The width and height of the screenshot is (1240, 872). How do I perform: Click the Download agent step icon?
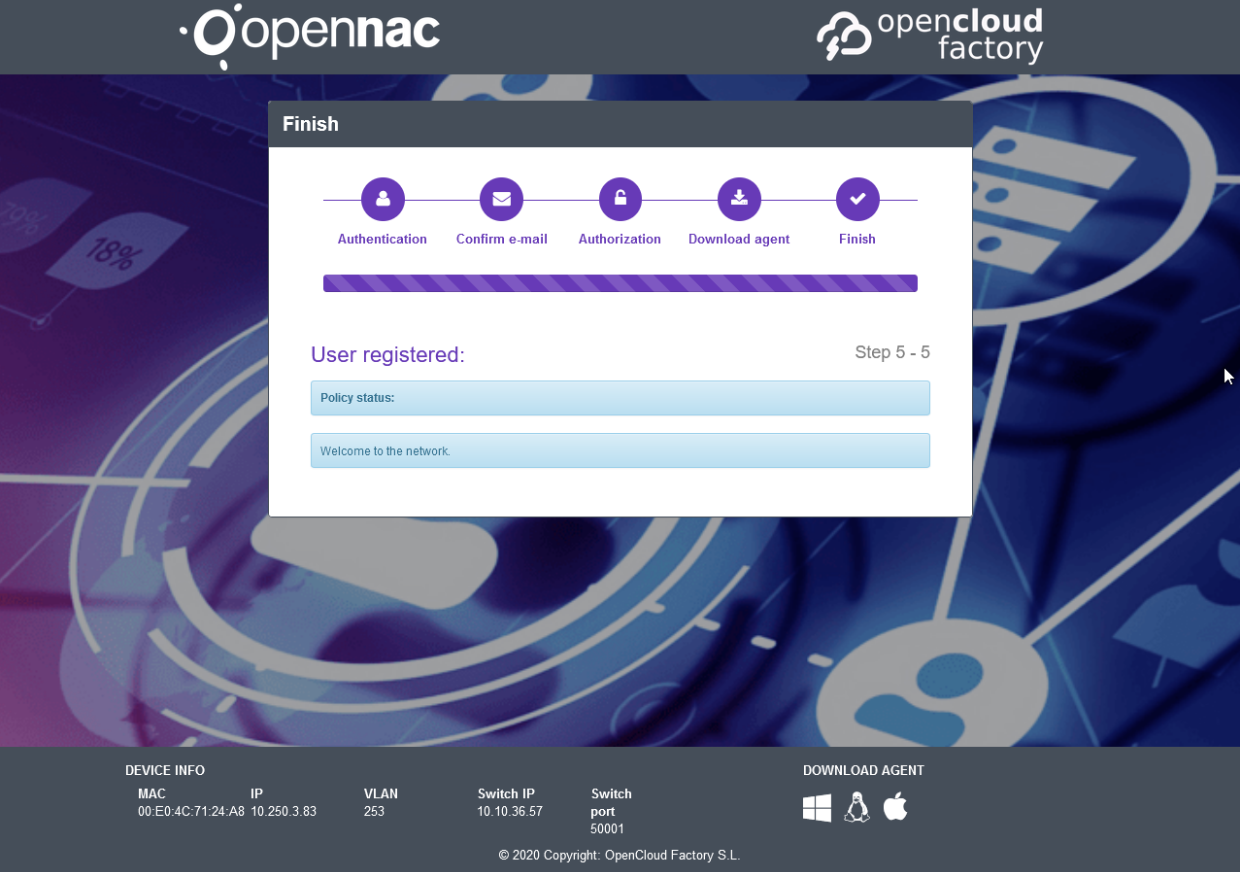pos(739,199)
